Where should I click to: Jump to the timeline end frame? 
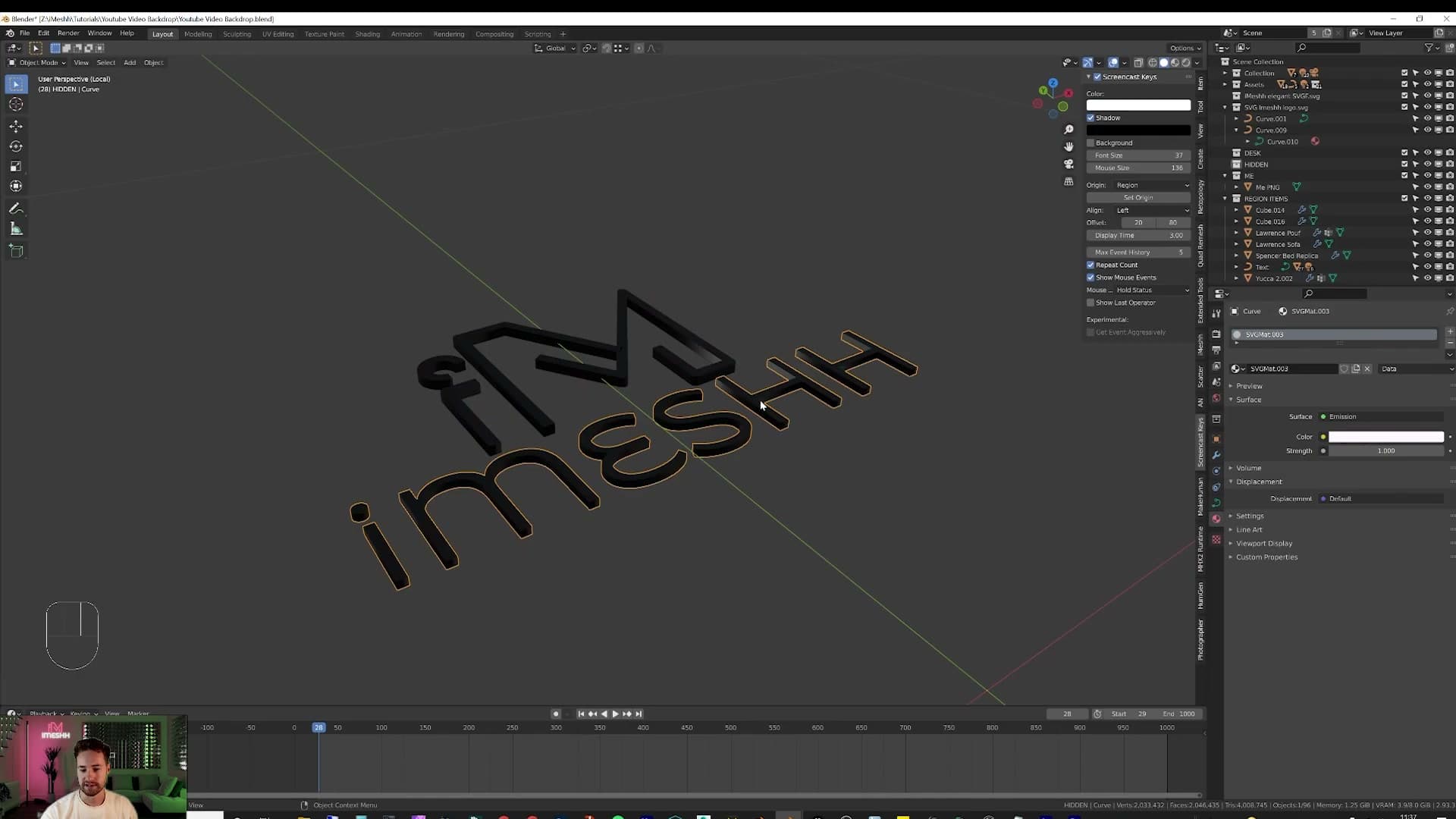coord(639,714)
